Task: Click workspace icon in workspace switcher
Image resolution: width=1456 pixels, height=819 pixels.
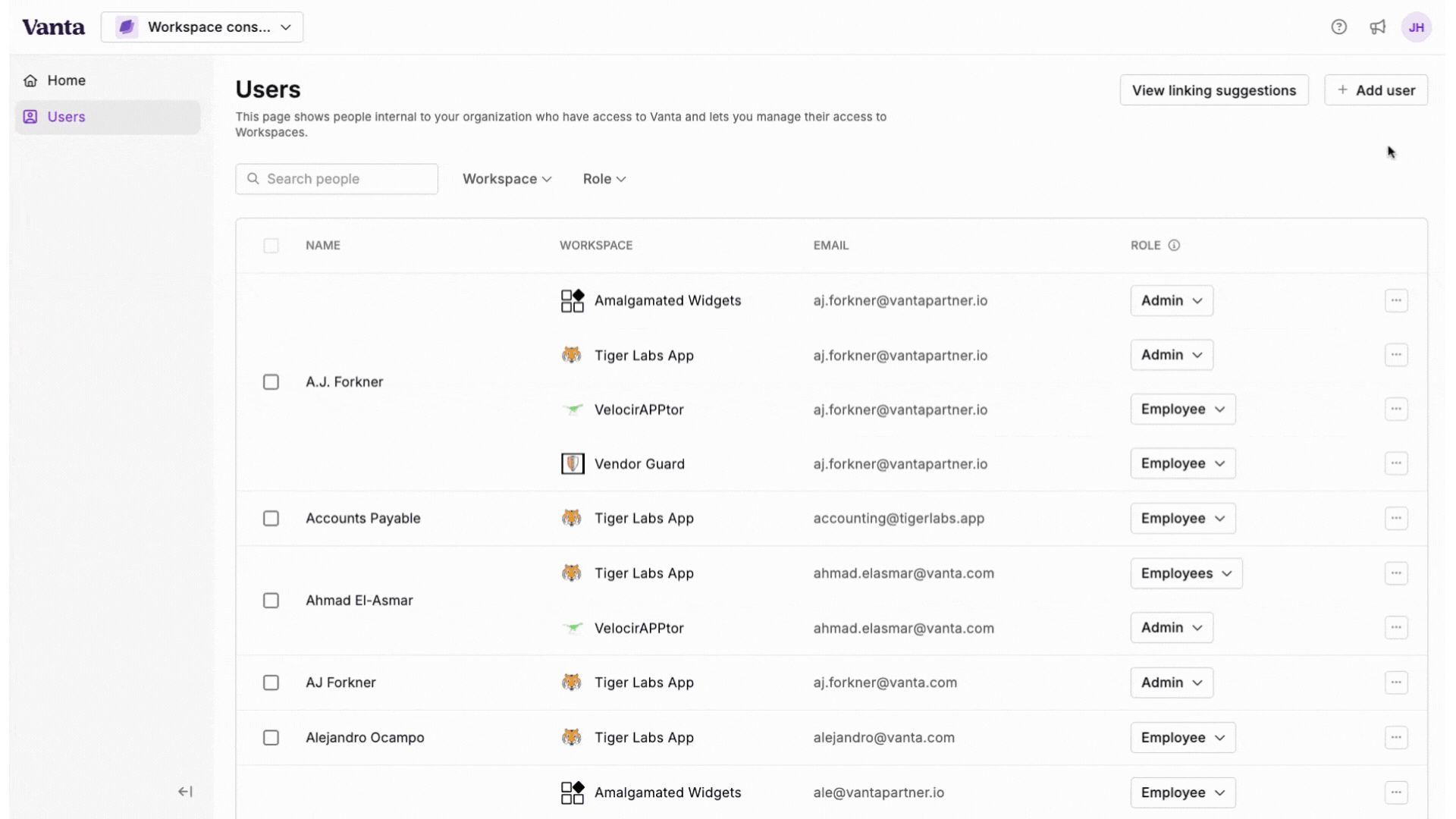Action: [x=127, y=27]
